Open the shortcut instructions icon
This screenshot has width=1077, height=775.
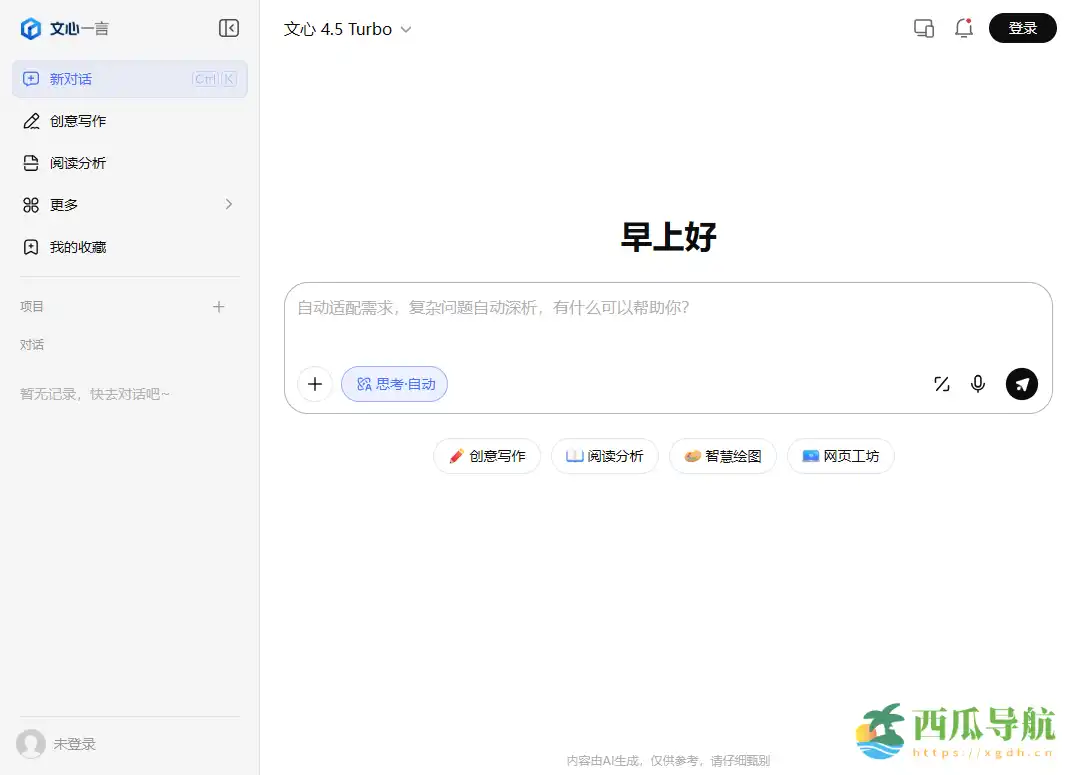coord(941,384)
